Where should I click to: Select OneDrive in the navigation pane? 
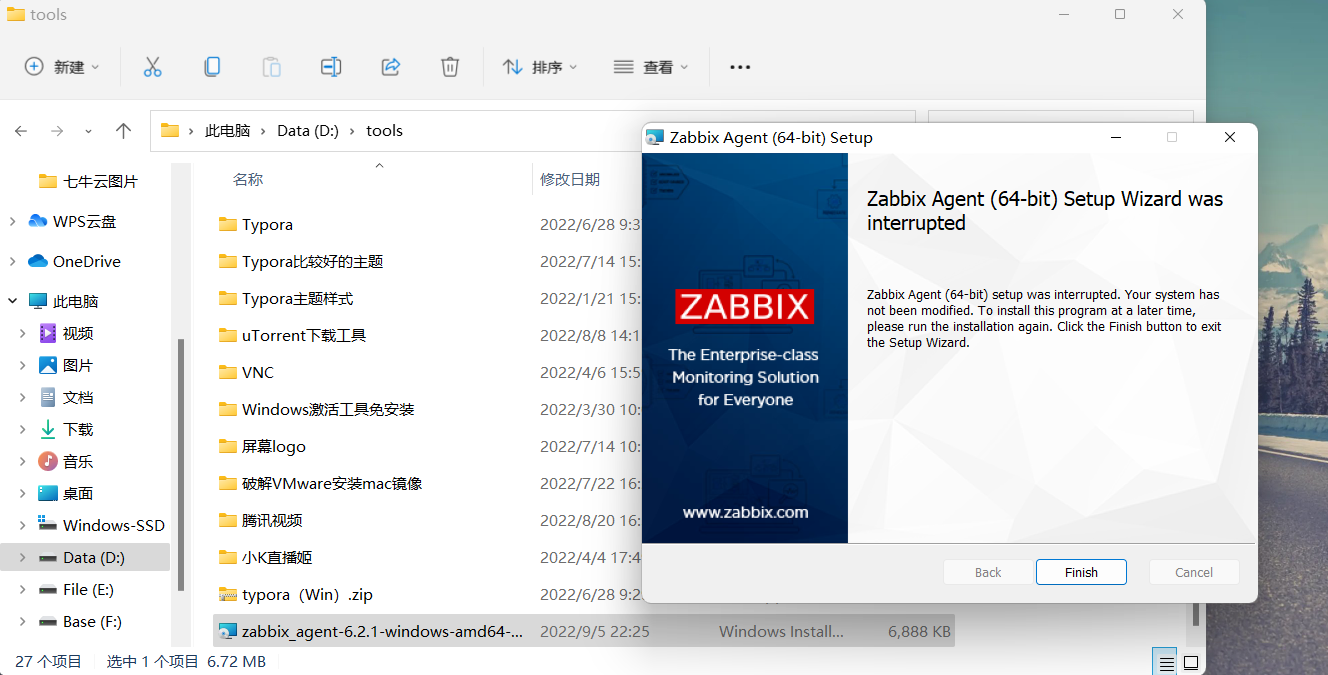click(86, 261)
